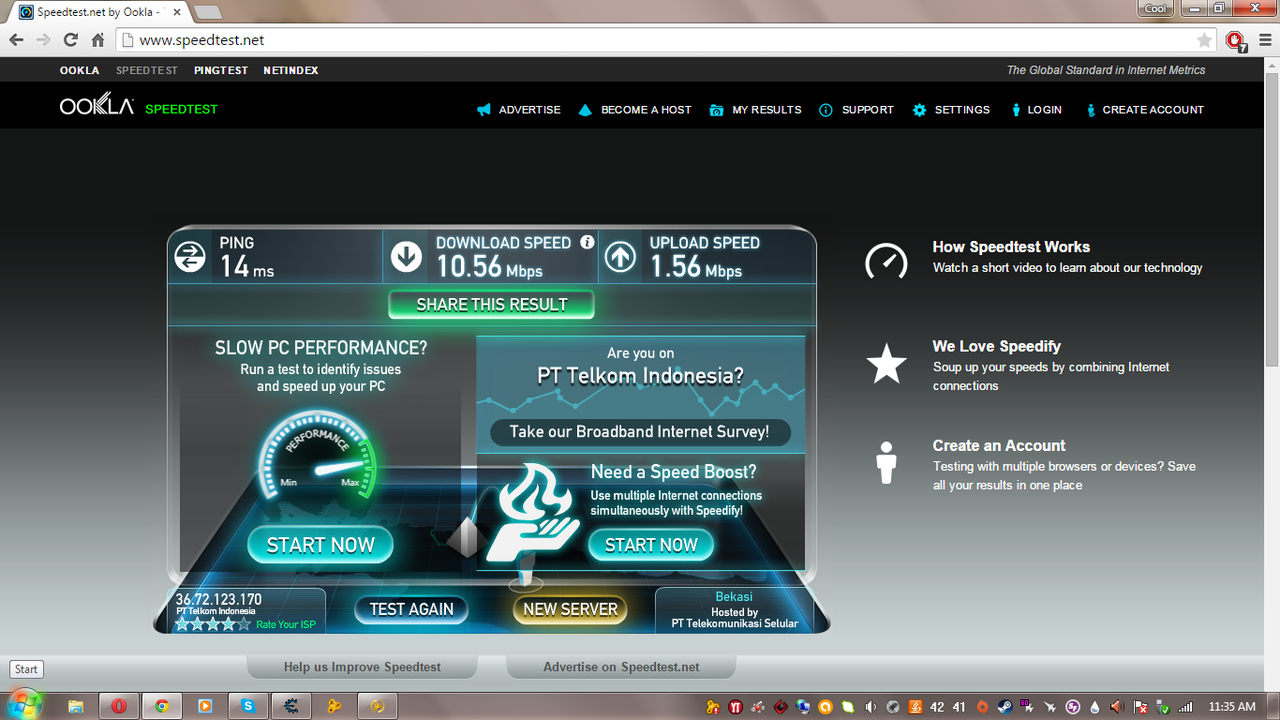
Task: Open Skype from the taskbar
Action: 248,706
